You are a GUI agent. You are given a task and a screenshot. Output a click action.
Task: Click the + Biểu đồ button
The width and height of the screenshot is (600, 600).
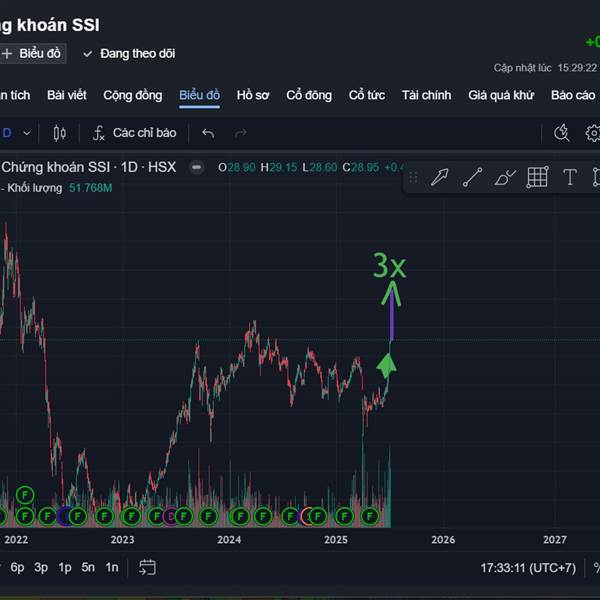[32, 54]
